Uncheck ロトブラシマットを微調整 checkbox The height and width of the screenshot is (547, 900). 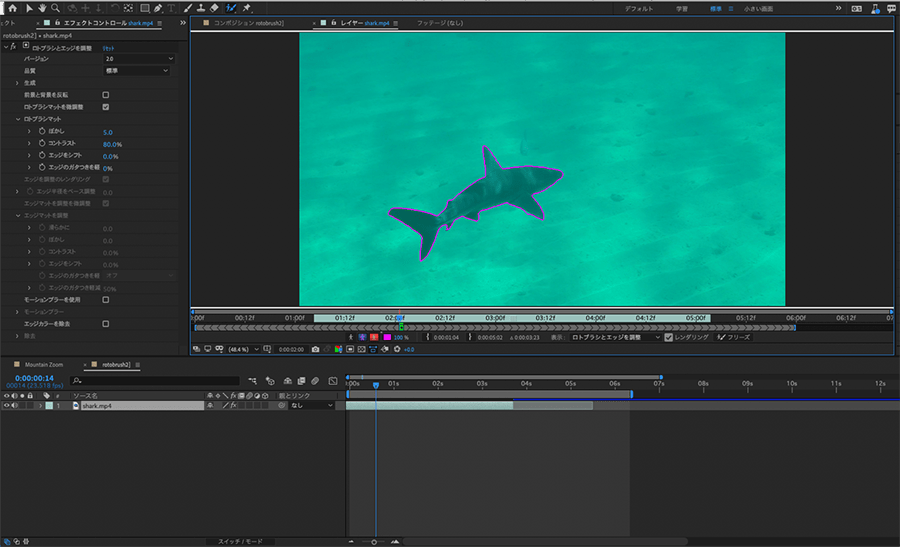(106, 107)
